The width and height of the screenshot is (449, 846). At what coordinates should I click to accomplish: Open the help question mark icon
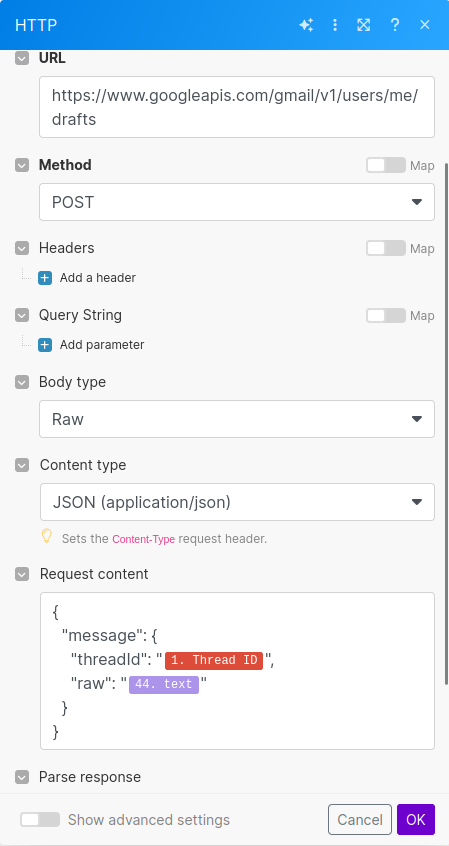[x=394, y=25]
